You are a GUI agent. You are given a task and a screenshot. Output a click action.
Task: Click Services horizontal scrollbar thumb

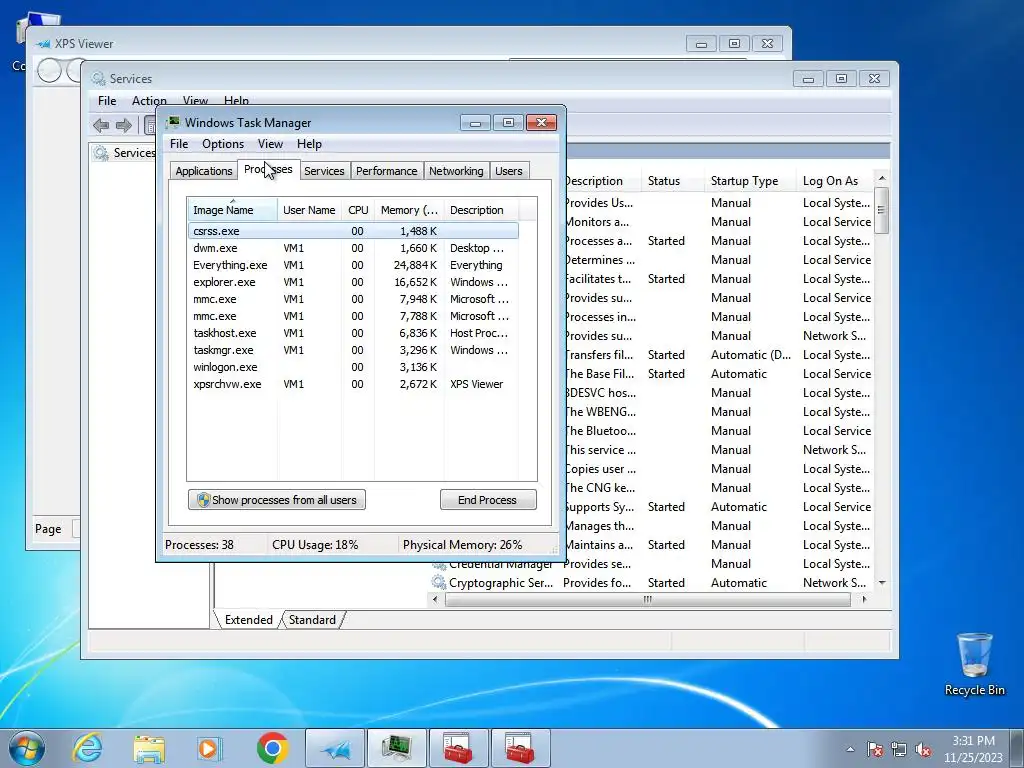click(647, 600)
